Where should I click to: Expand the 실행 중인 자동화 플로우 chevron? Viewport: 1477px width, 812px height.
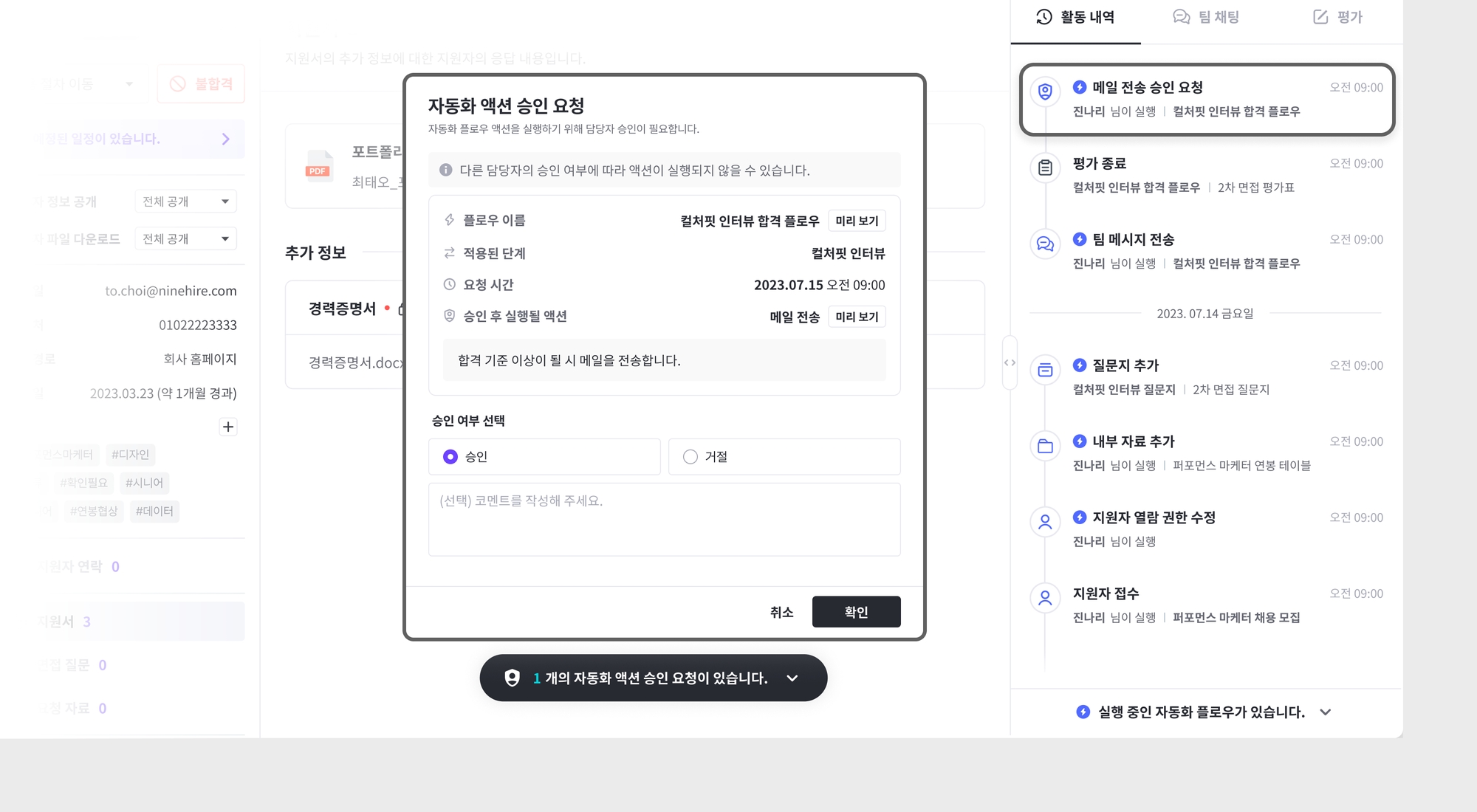(x=1326, y=712)
